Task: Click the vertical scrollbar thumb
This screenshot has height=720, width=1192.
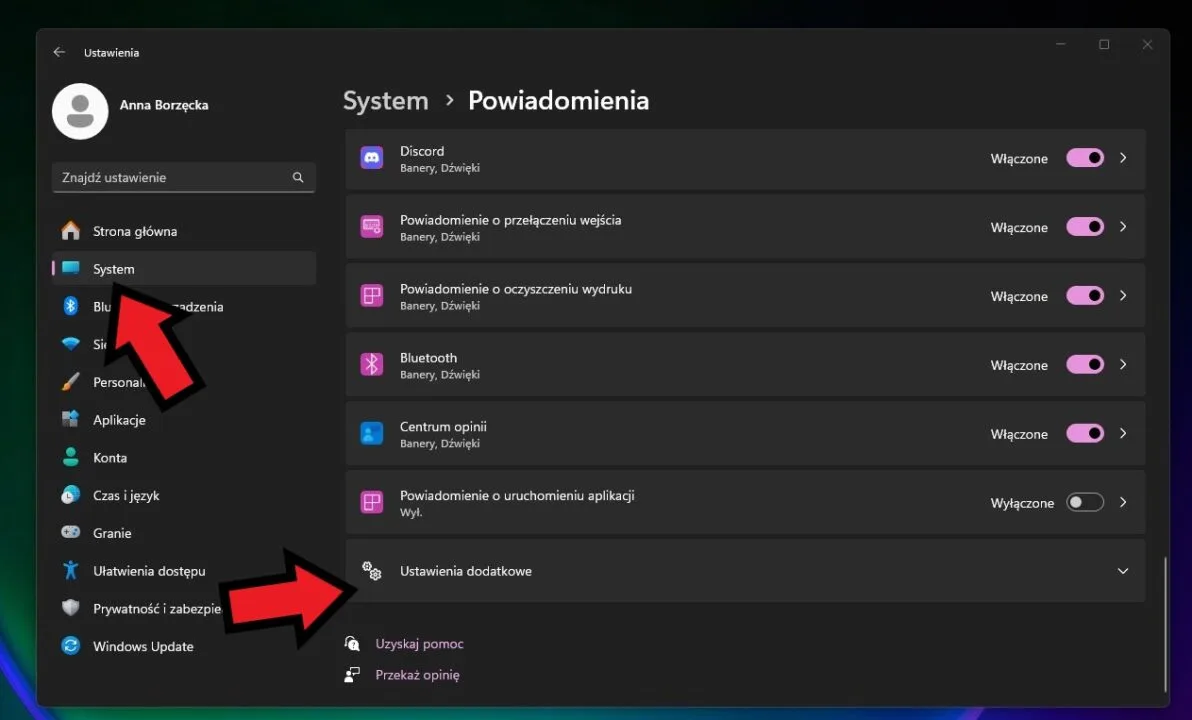Action: (1165, 623)
